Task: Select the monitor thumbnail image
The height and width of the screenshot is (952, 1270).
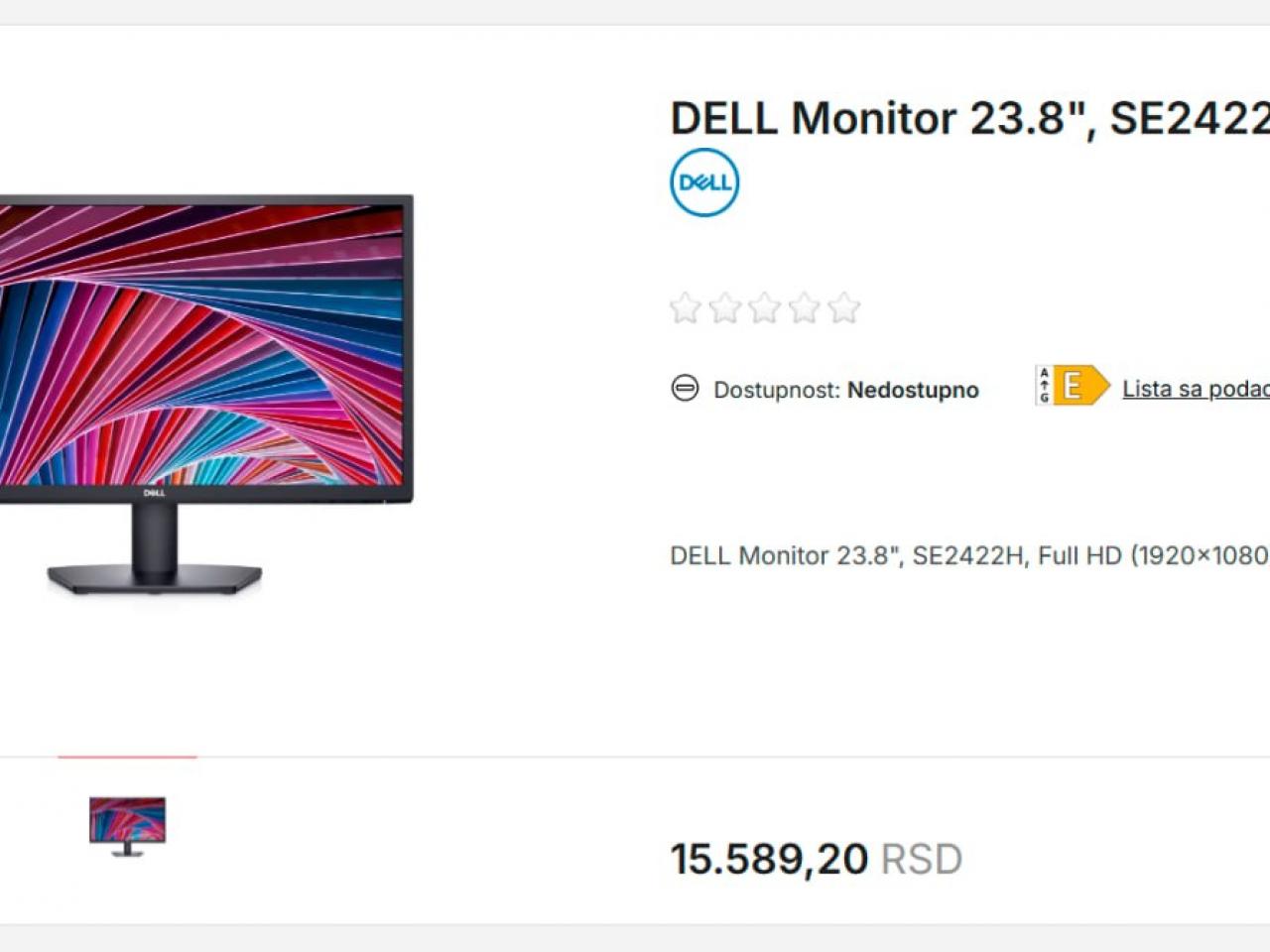Action: point(127,826)
